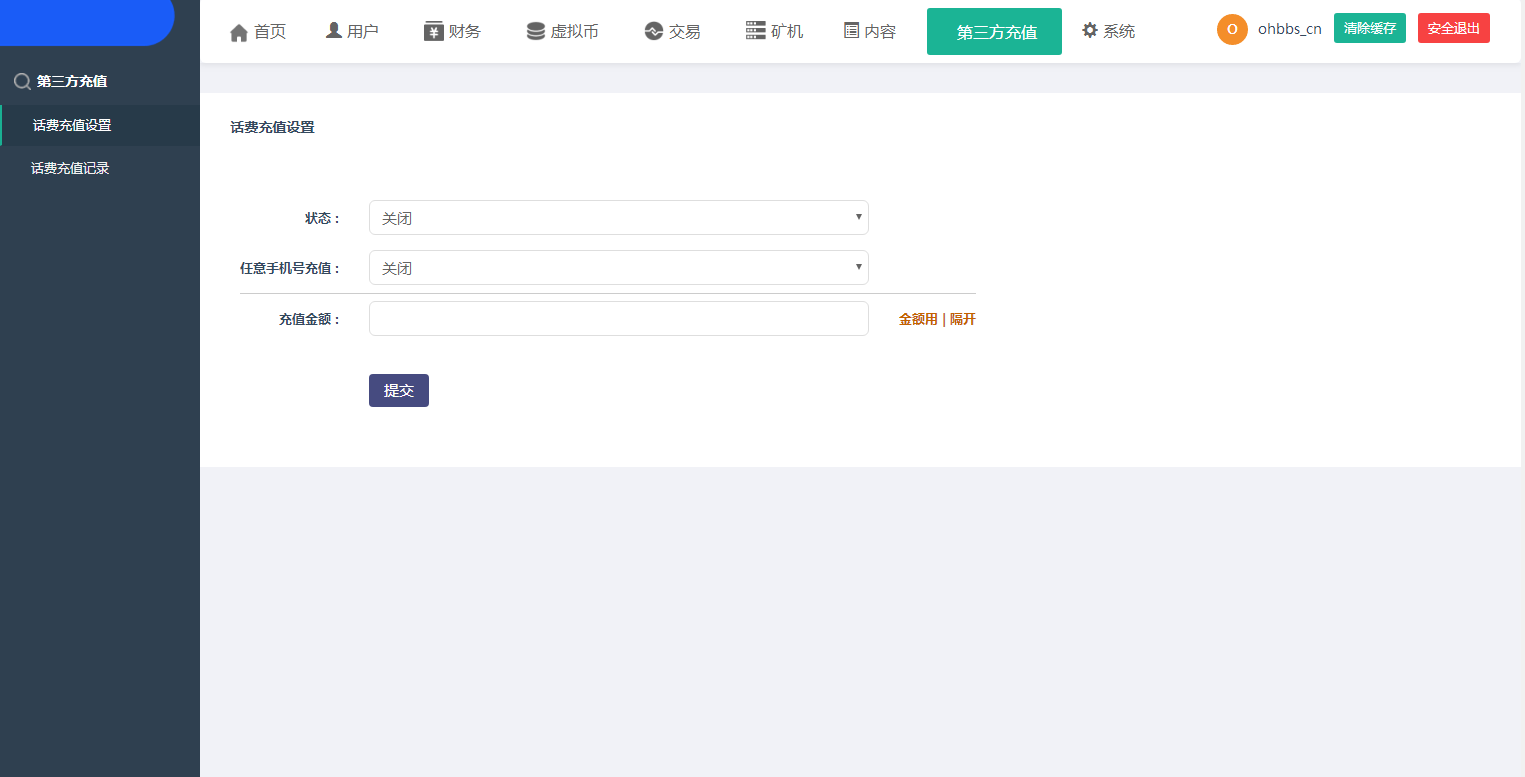Click the green 清除缓存 button
1525x777 pixels.
click(x=1369, y=28)
